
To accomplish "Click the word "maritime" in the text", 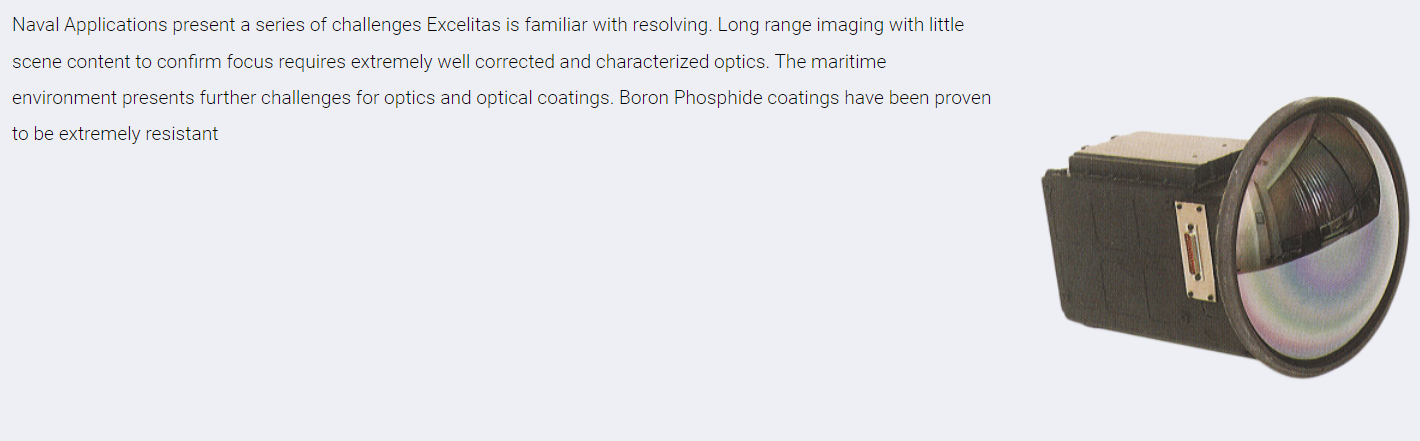I will 848,61.
